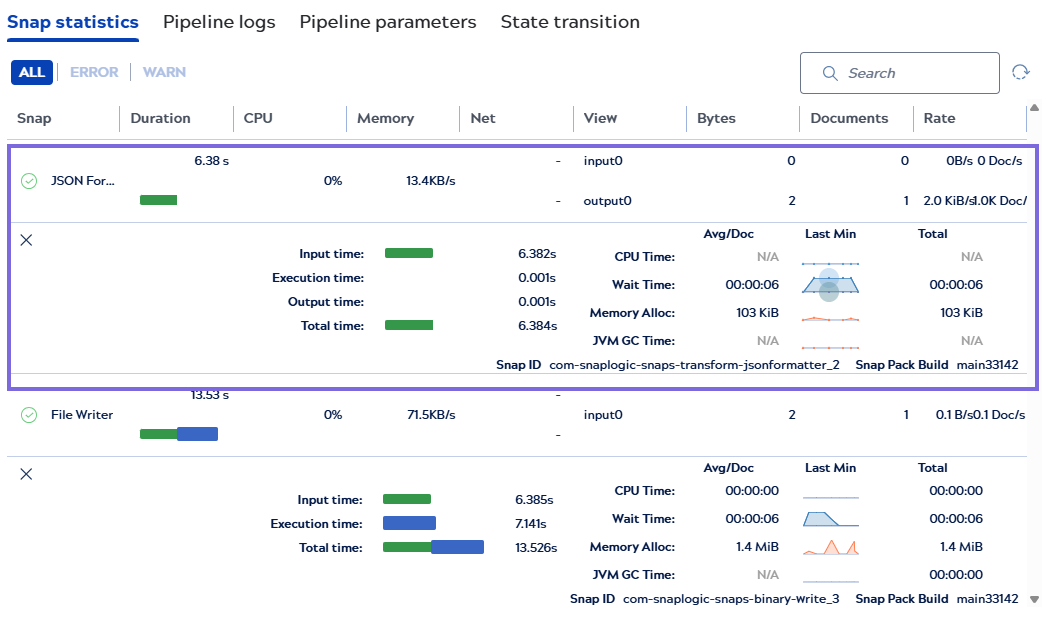Select the ALL filter
Viewport: 1057px width, 622px height.
31,72
